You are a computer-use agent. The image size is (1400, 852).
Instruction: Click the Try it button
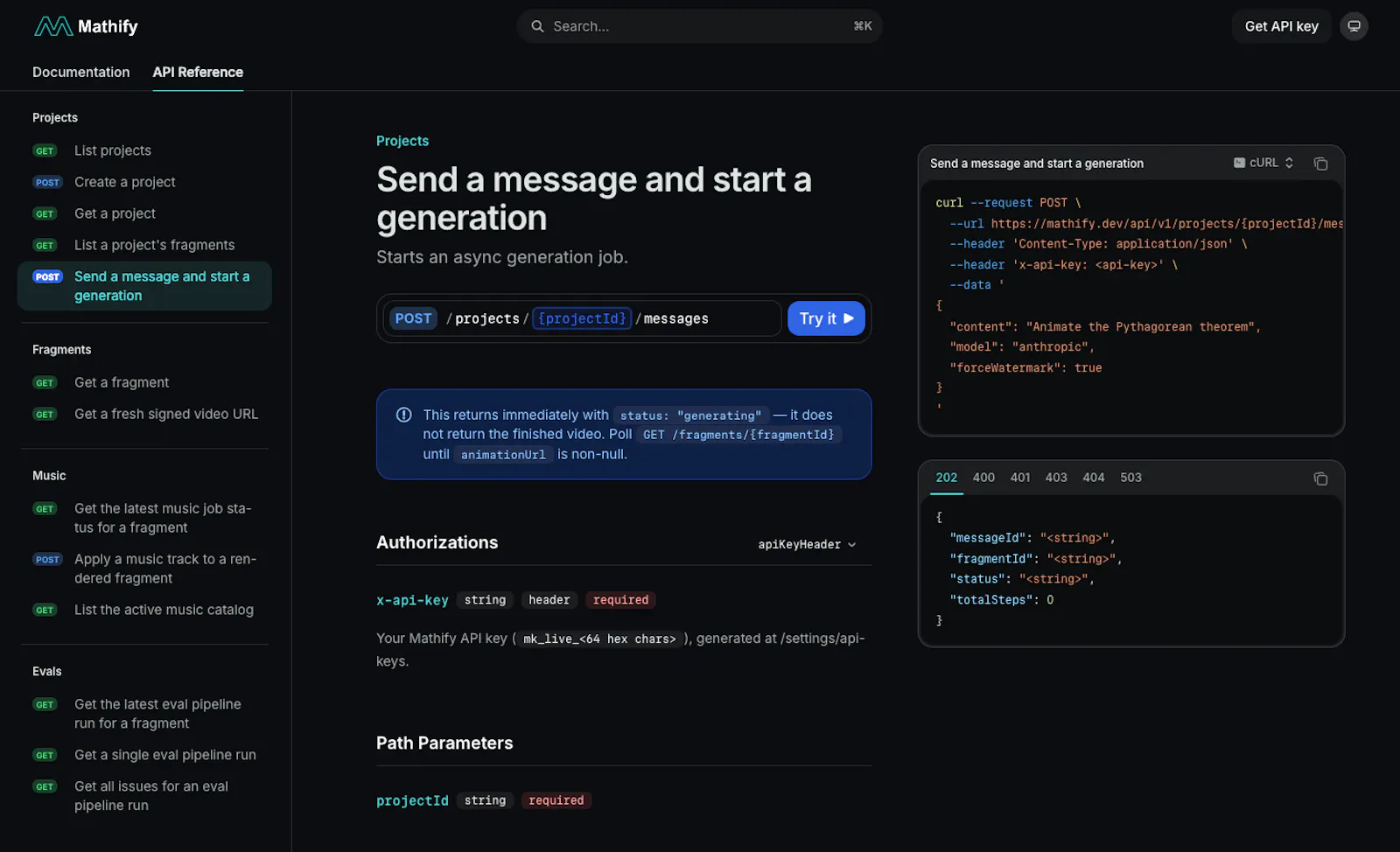pyautogui.click(x=826, y=318)
